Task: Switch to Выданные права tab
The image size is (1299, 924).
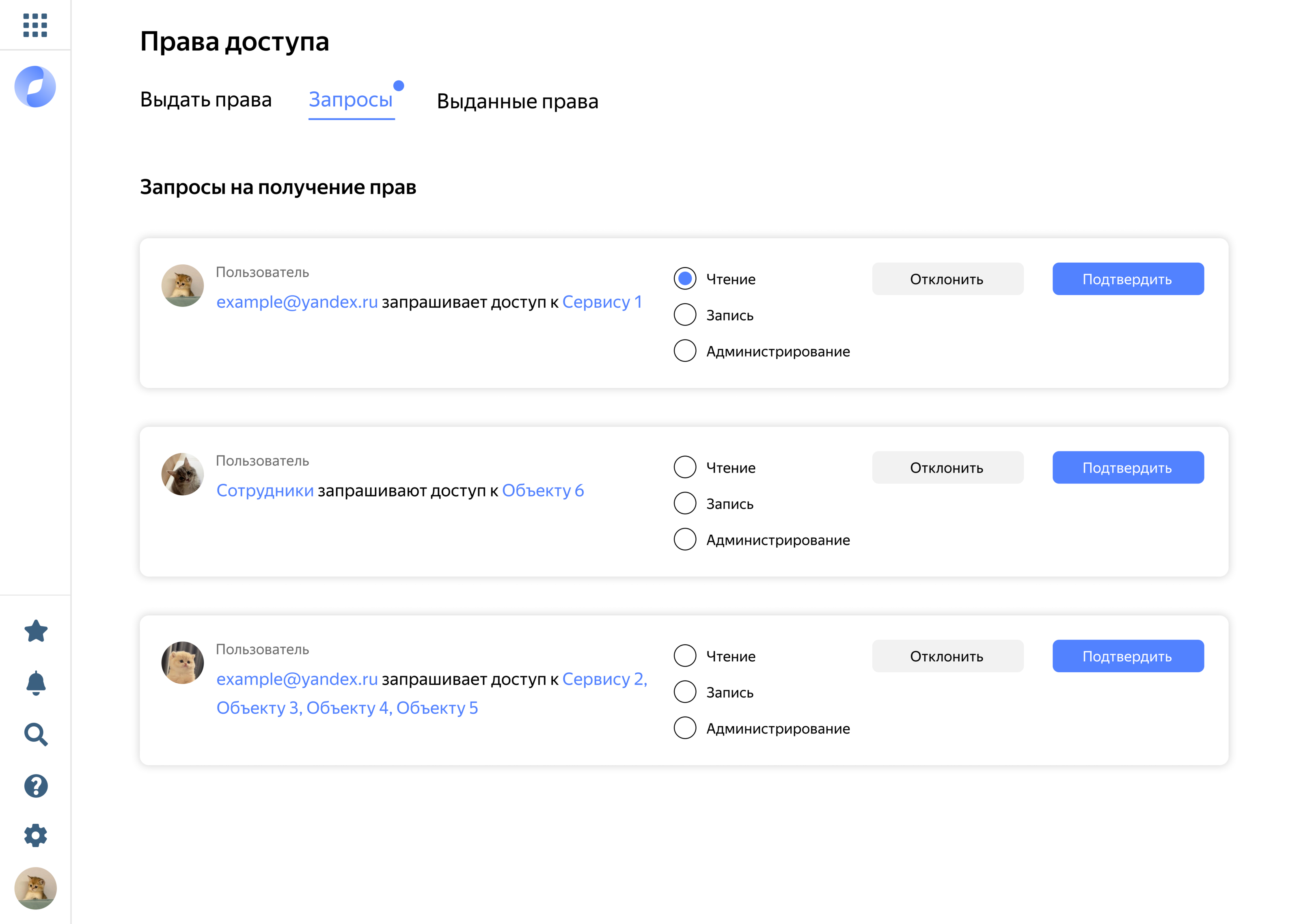Action: click(517, 101)
